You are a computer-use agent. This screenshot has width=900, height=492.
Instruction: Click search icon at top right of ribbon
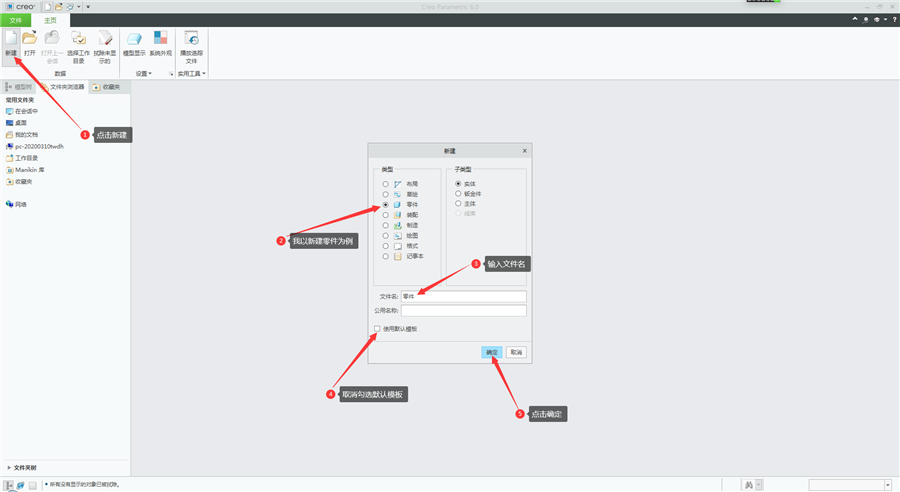point(866,20)
